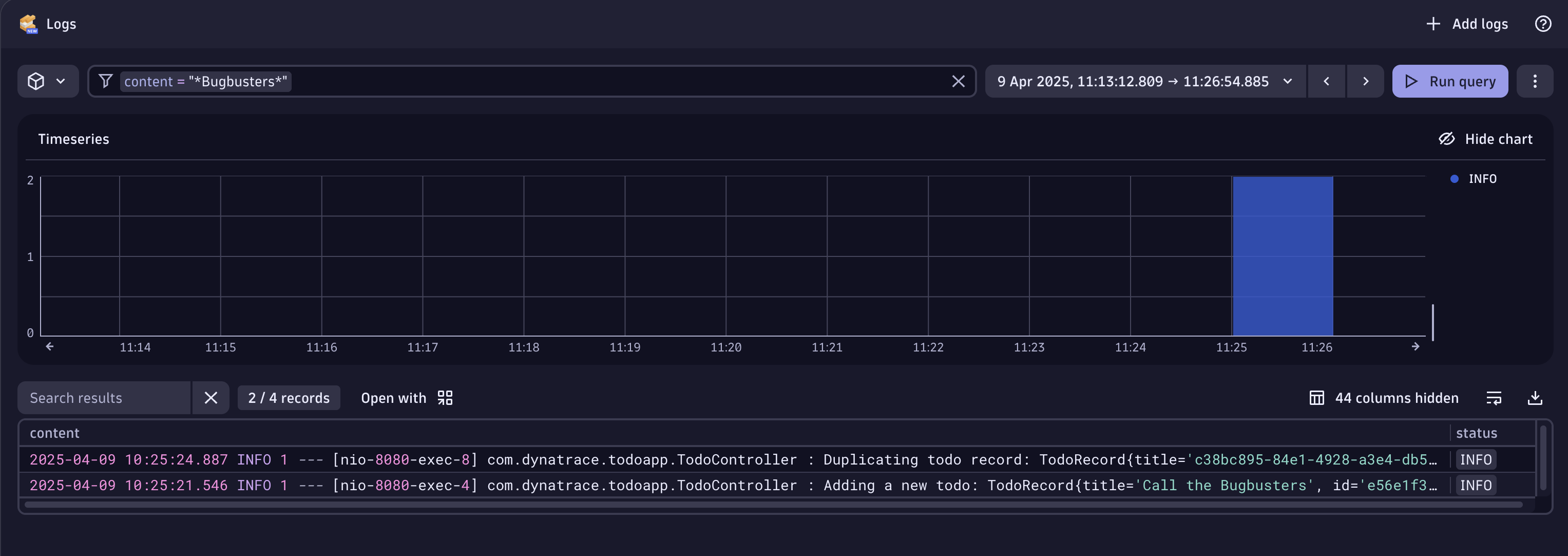
Task: Clear the search results field
Action: point(211,398)
